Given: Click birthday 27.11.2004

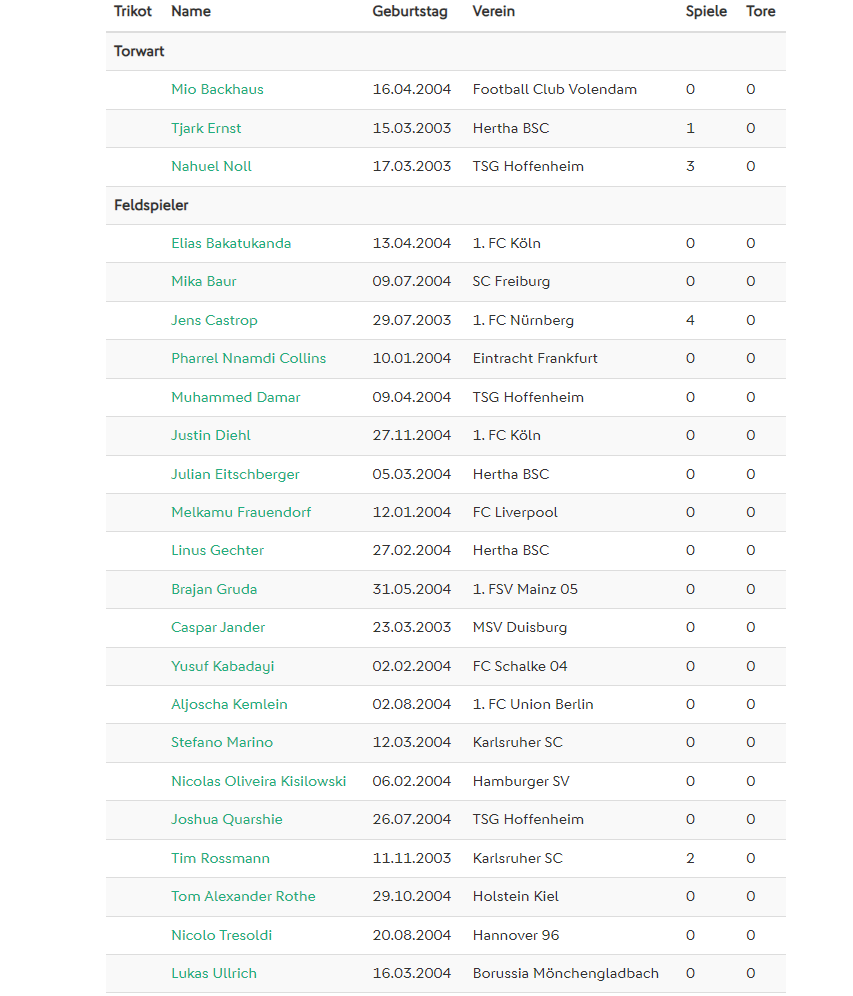Looking at the screenshot, I should (412, 435).
